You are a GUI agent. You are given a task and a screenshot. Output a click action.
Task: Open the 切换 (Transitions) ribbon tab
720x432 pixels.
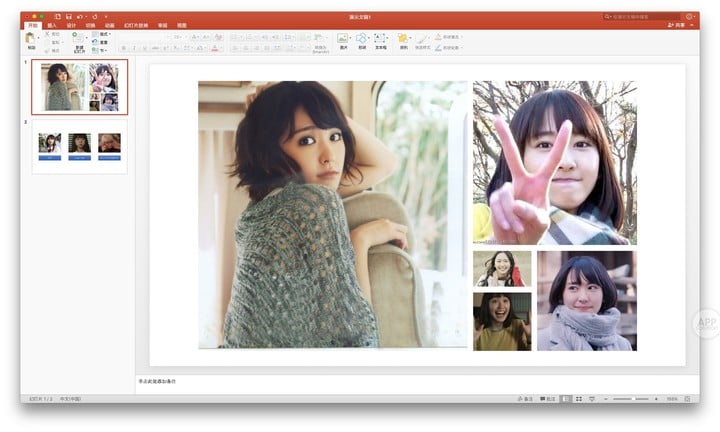coord(90,25)
